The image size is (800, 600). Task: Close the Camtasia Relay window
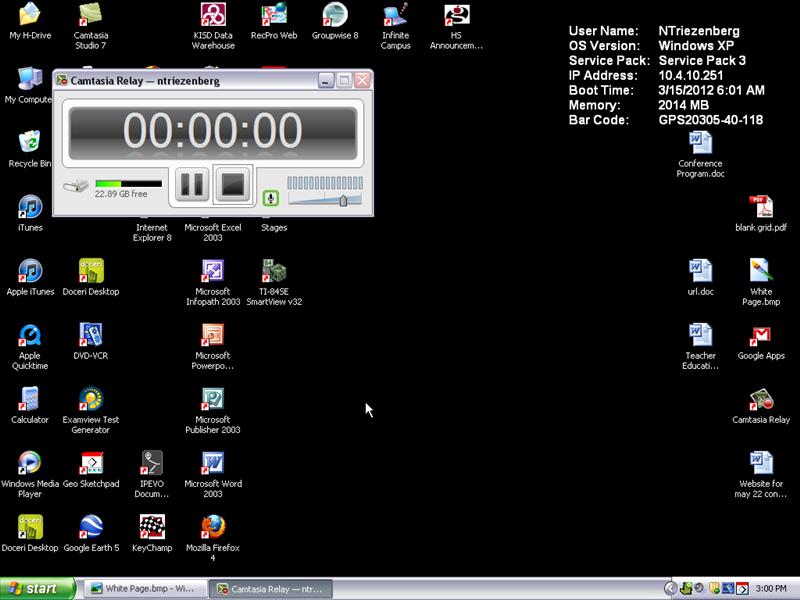tap(362, 80)
